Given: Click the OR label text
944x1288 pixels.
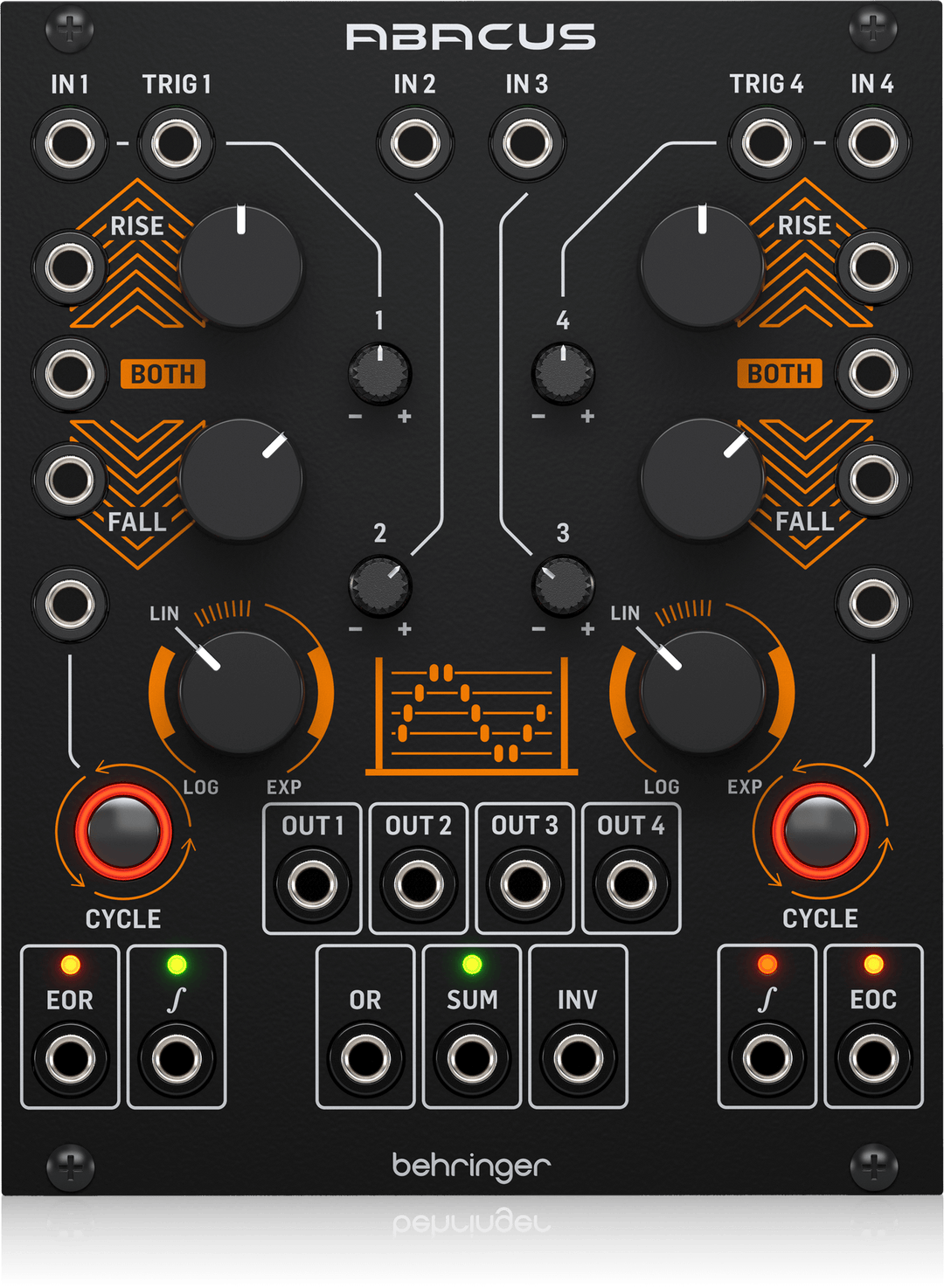Looking at the screenshot, I should coord(365,1000).
